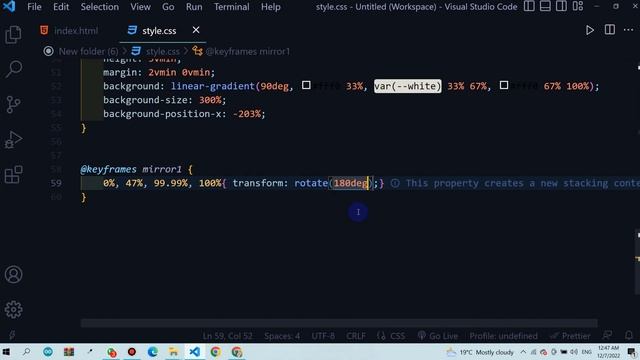Viewport: 640px width, 360px height.
Task: Click the taskbar volume icon
Action: 574,352
